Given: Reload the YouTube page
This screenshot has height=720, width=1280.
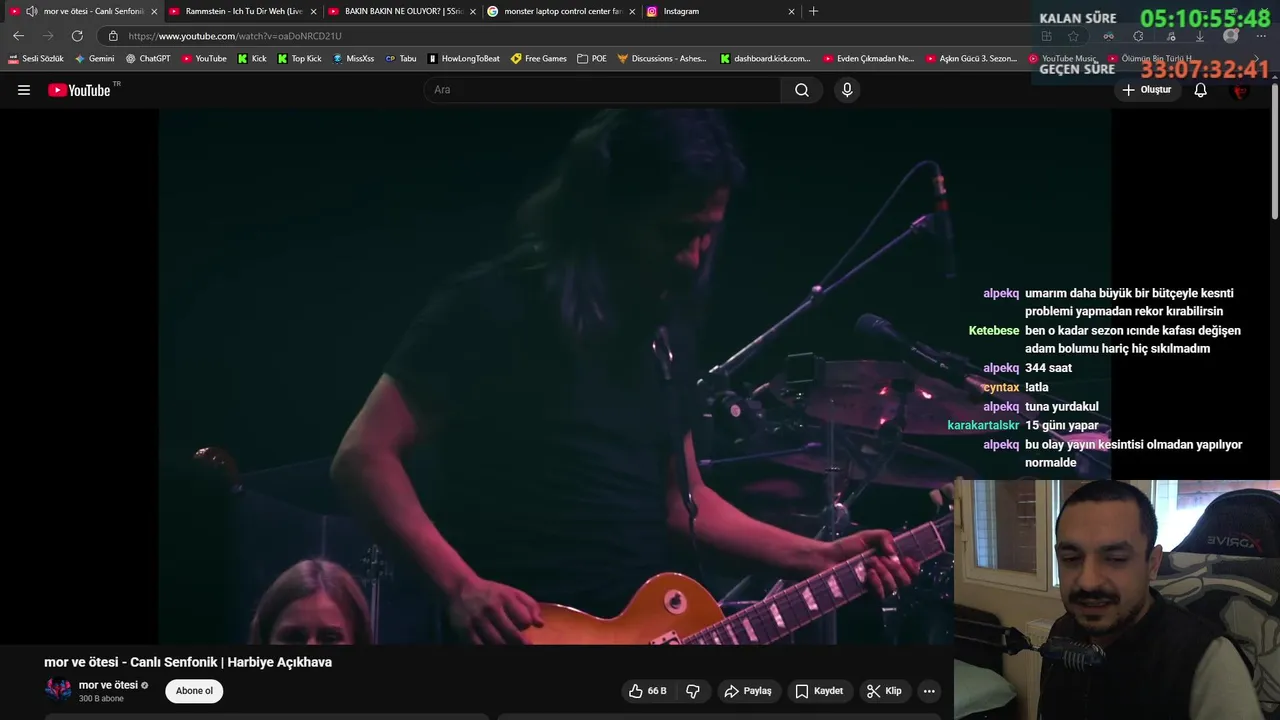Looking at the screenshot, I should [77, 35].
